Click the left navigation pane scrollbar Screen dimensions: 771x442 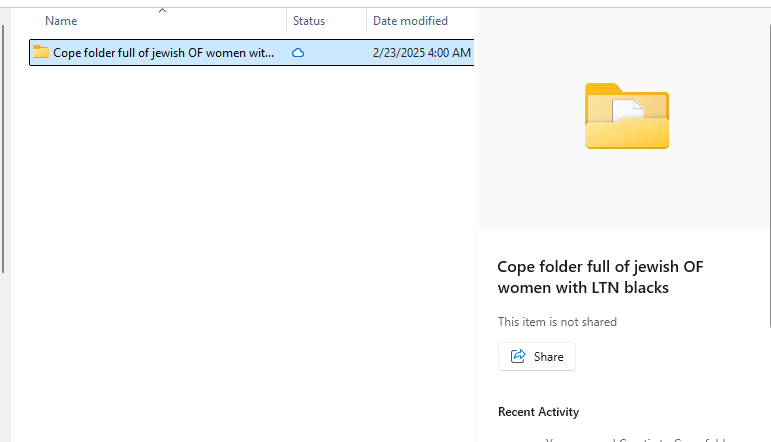[3, 147]
